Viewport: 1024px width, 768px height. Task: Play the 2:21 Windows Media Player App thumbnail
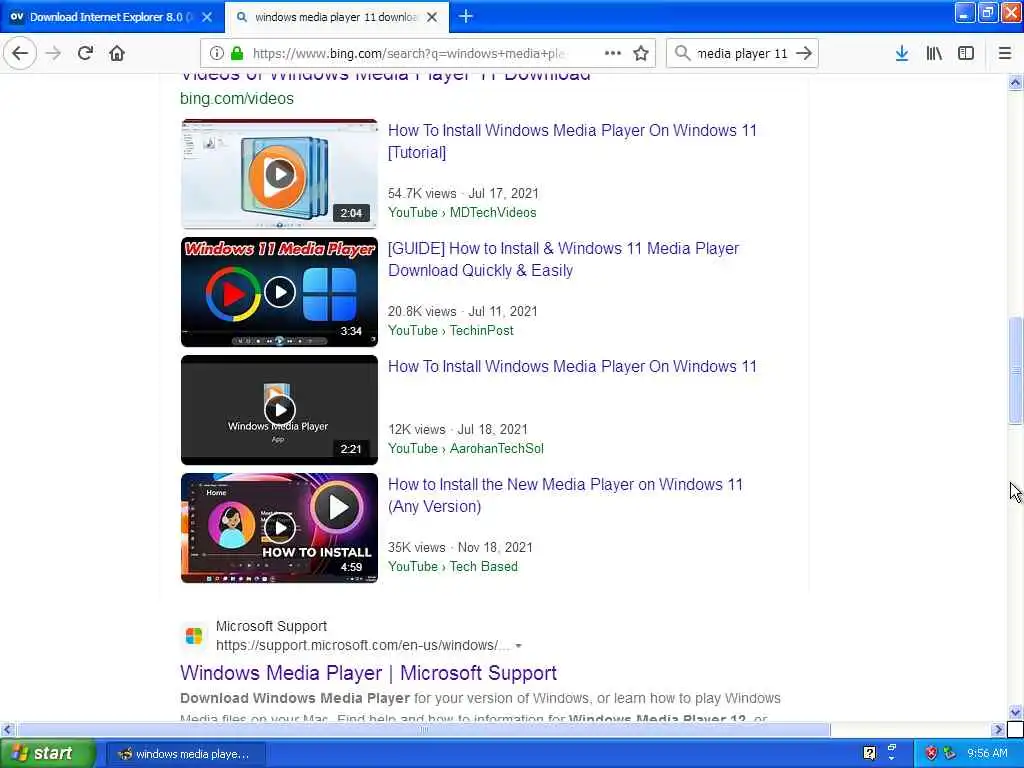pos(280,409)
